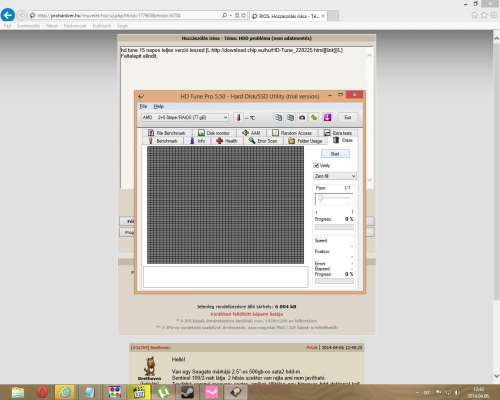Open File Explorer from the taskbar
Viewport: 500px width, 400px height.
18,392
